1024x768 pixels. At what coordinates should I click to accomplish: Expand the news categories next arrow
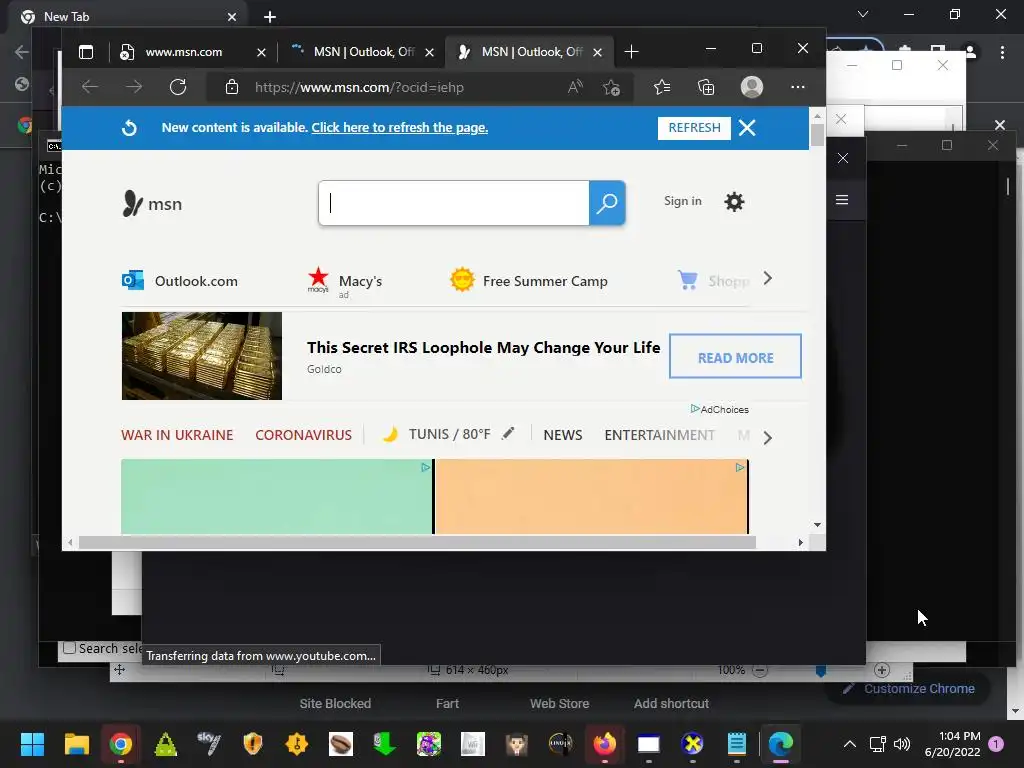click(768, 438)
